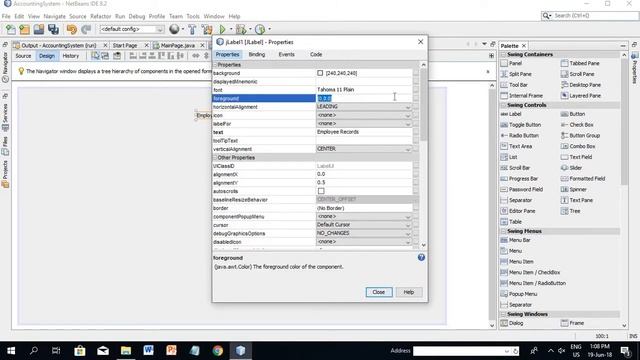The height and width of the screenshot is (360, 640).
Task: Click the text property value field
Action: click(x=364, y=132)
